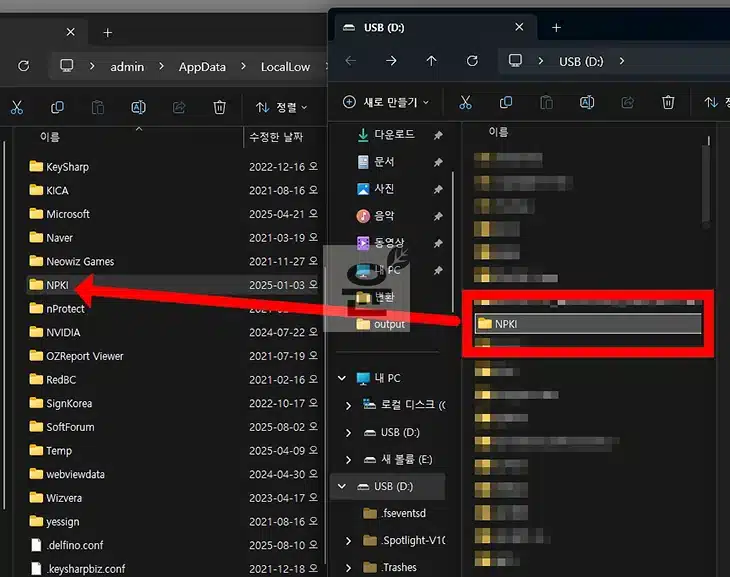Click Rename icon in USB (D:) window
This screenshot has height=577, width=730.
tap(587, 102)
